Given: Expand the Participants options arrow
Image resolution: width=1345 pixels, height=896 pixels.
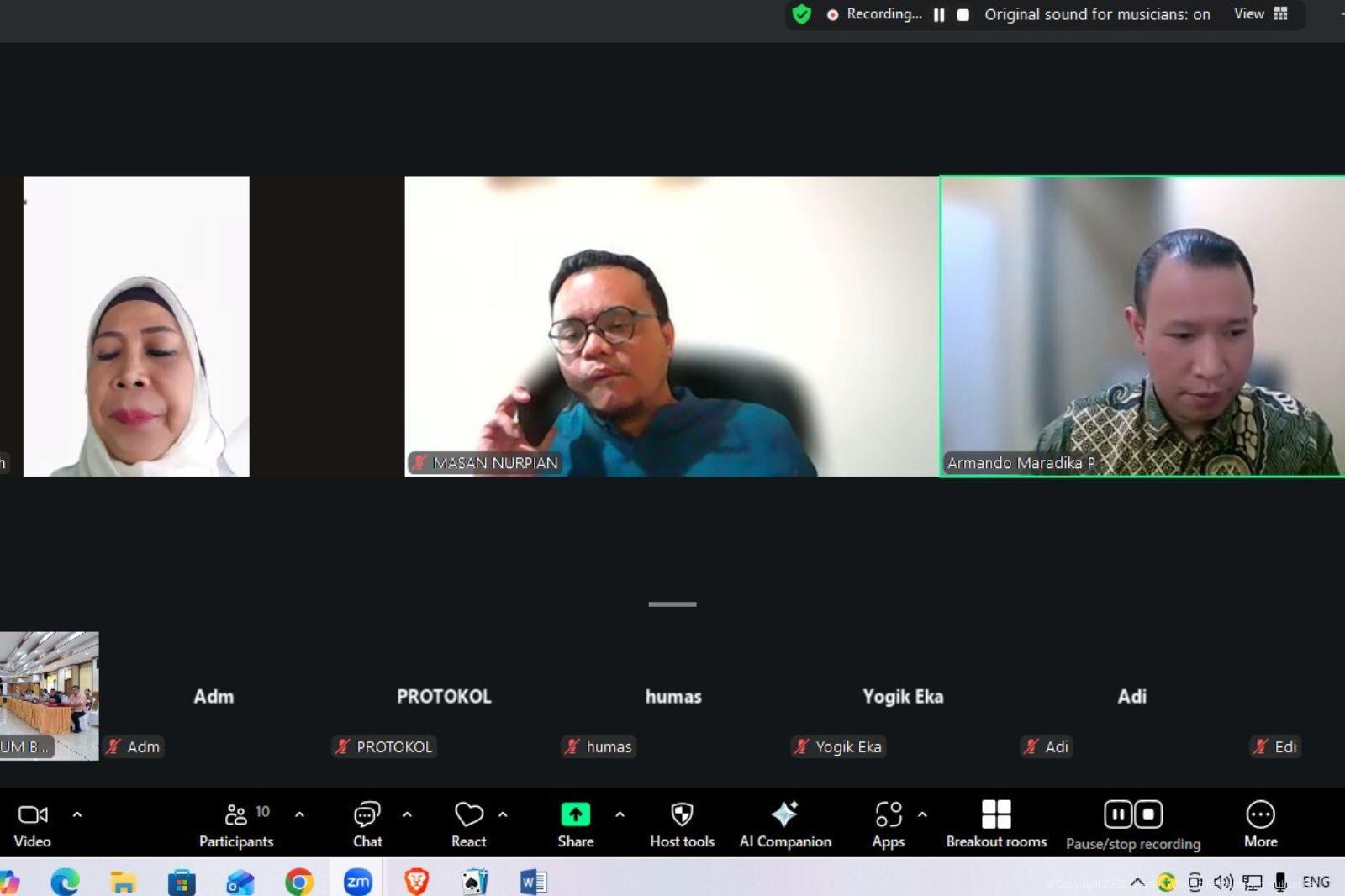Looking at the screenshot, I should (x=299, y=814).
